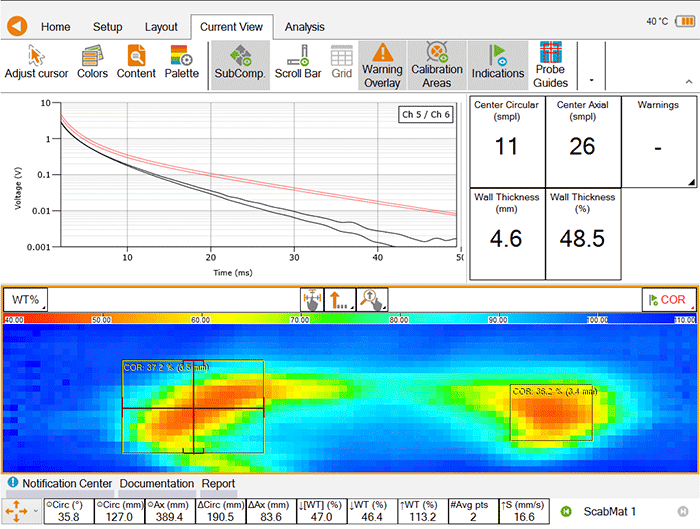Click the orange back arrow button
The height and width of the screenshot is (529, 700).
click(x=19, y=27)
